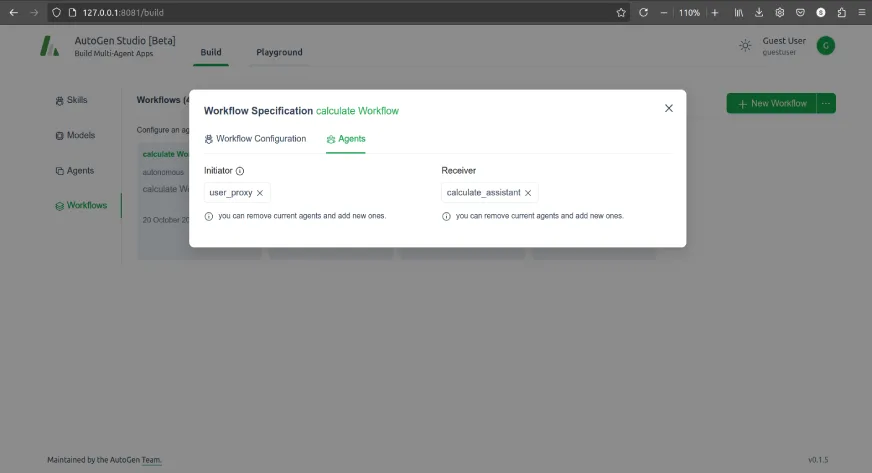Screen dimensions: 872x473
Task: Click the shield tracking protection icon
Action: click(56, 12)
